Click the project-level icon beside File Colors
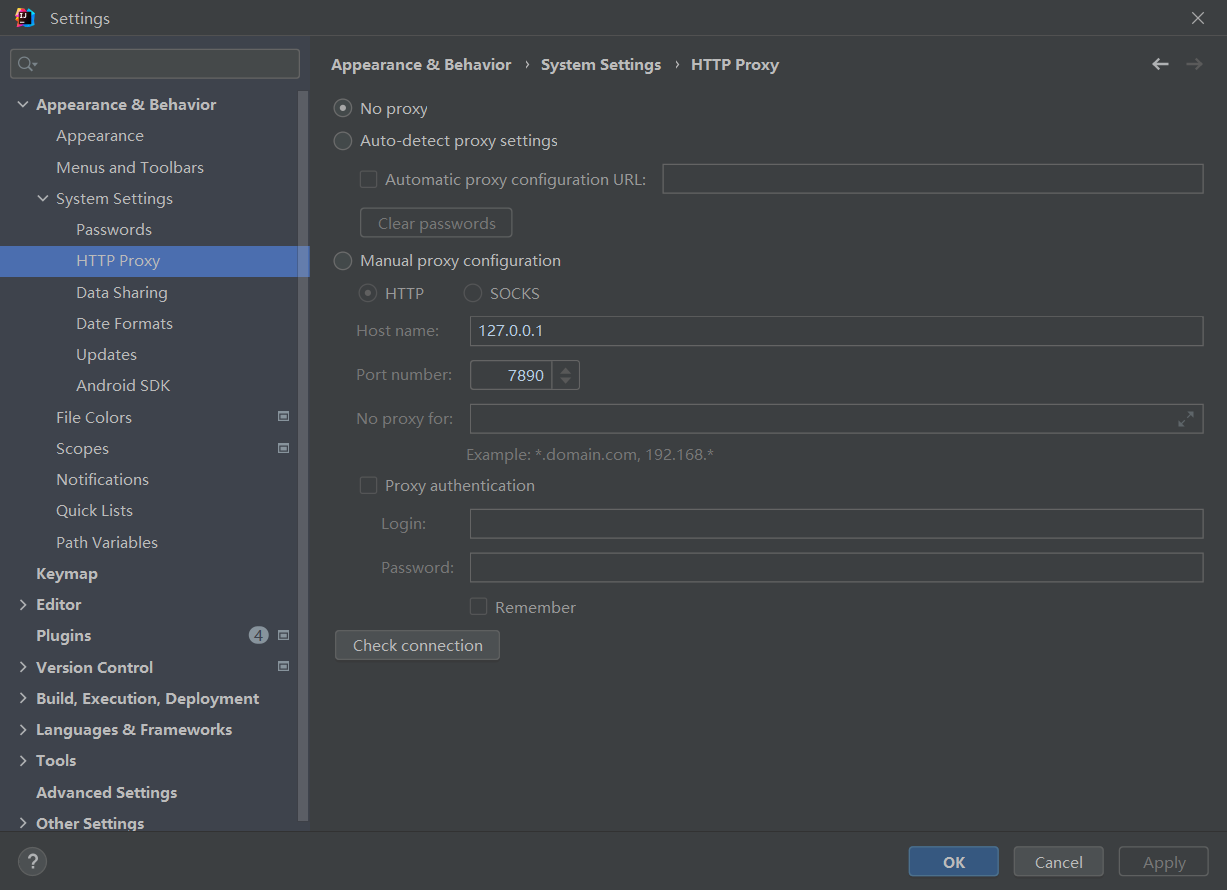Viewport: 1227px width, 890px height. (x=283, y=417)
